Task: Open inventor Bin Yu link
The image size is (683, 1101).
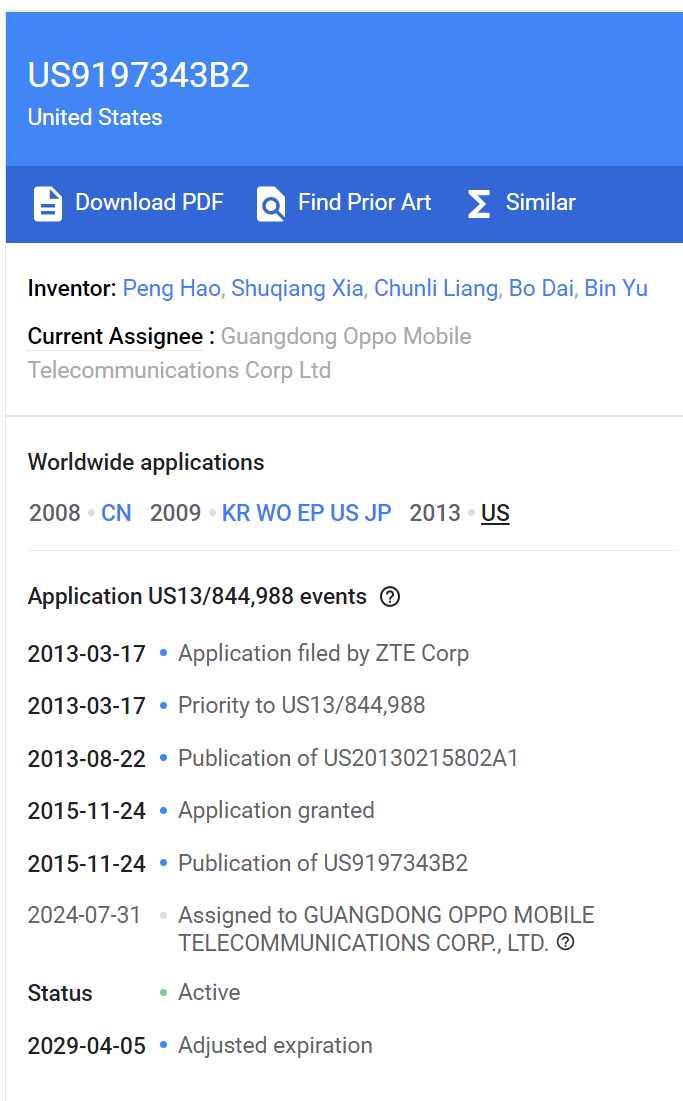Action: point(616,288)
